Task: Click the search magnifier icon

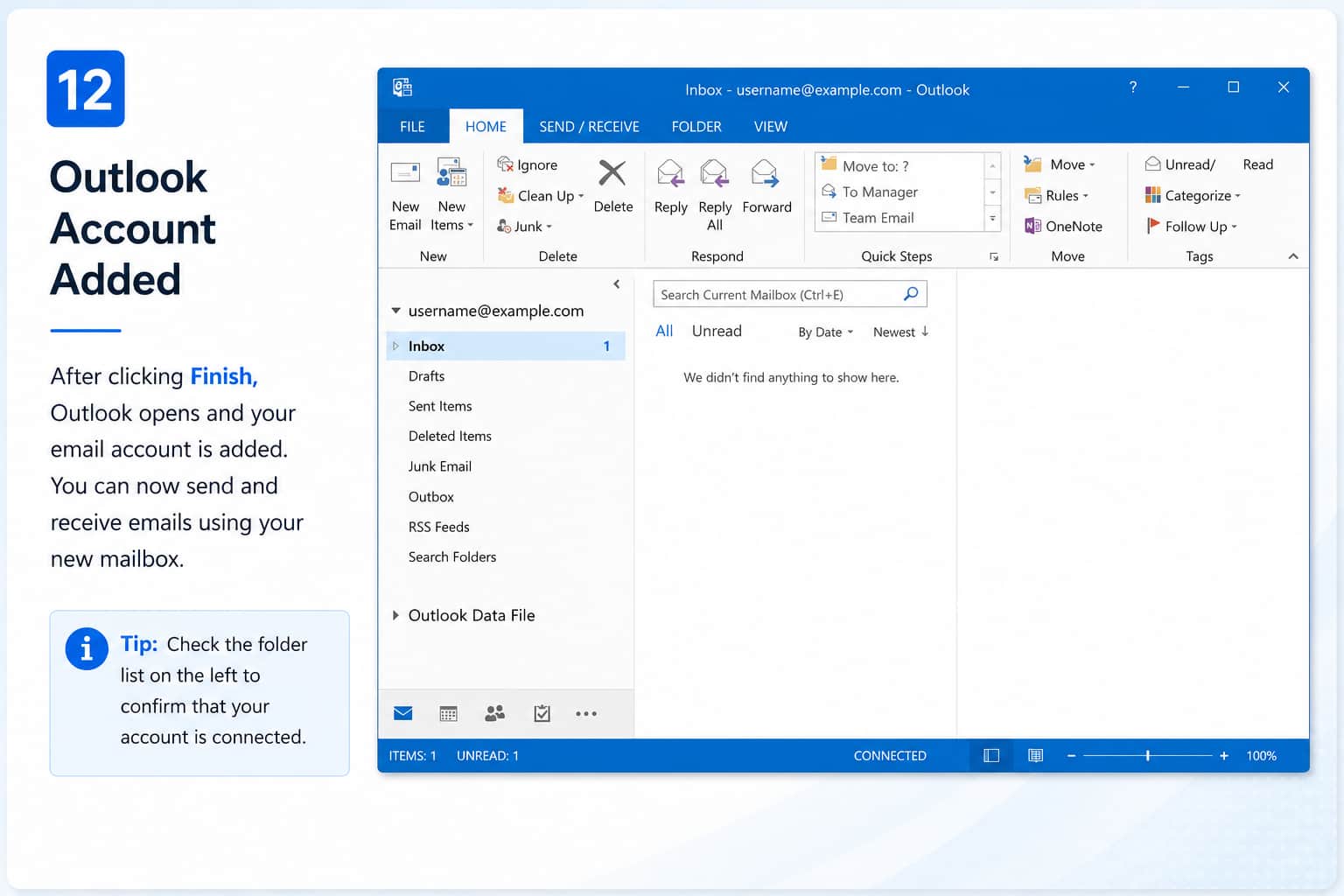Action: (x=911, y=294)
